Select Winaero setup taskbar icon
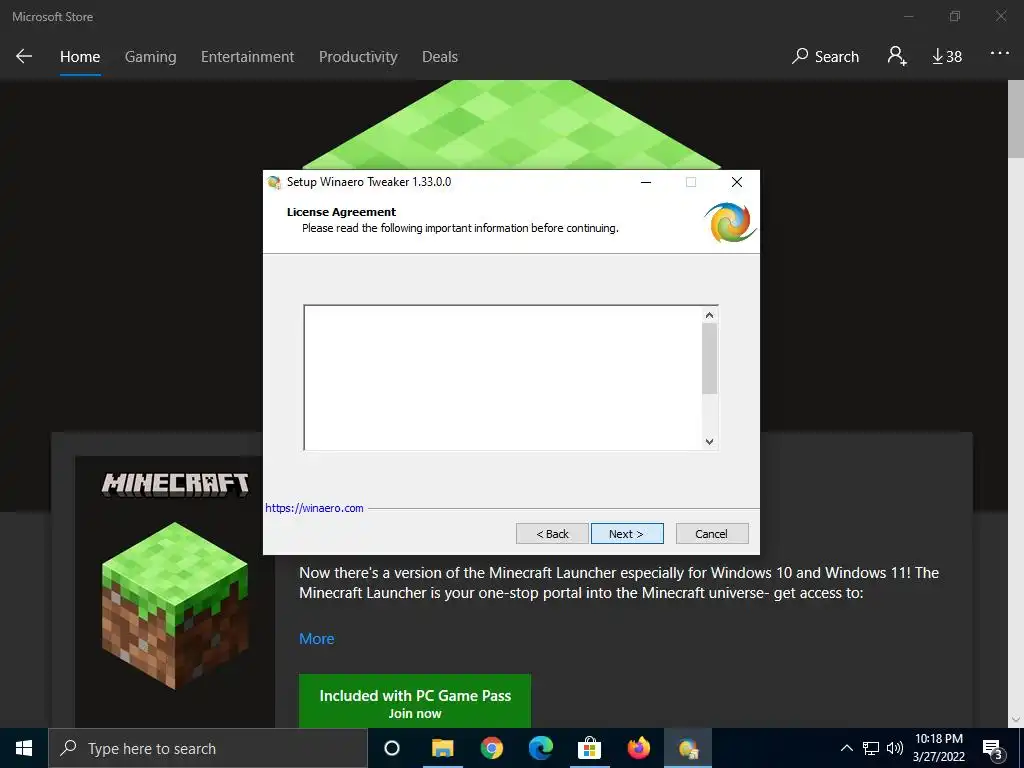This screenshot has height=768, width=1024. (x=688, y=748)
